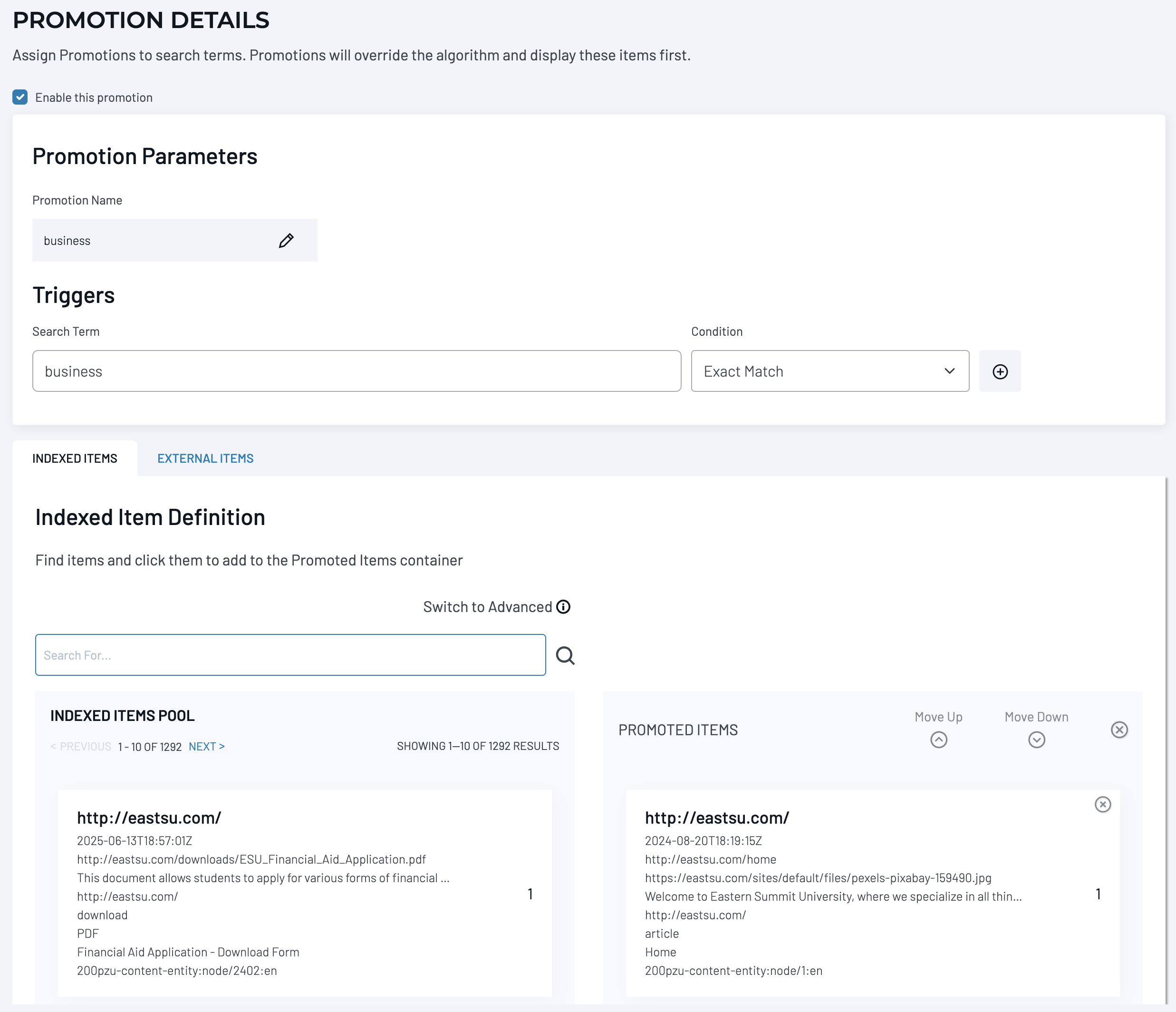
Task: Go to NEXT page of indexed items
Action: [207, 746]
